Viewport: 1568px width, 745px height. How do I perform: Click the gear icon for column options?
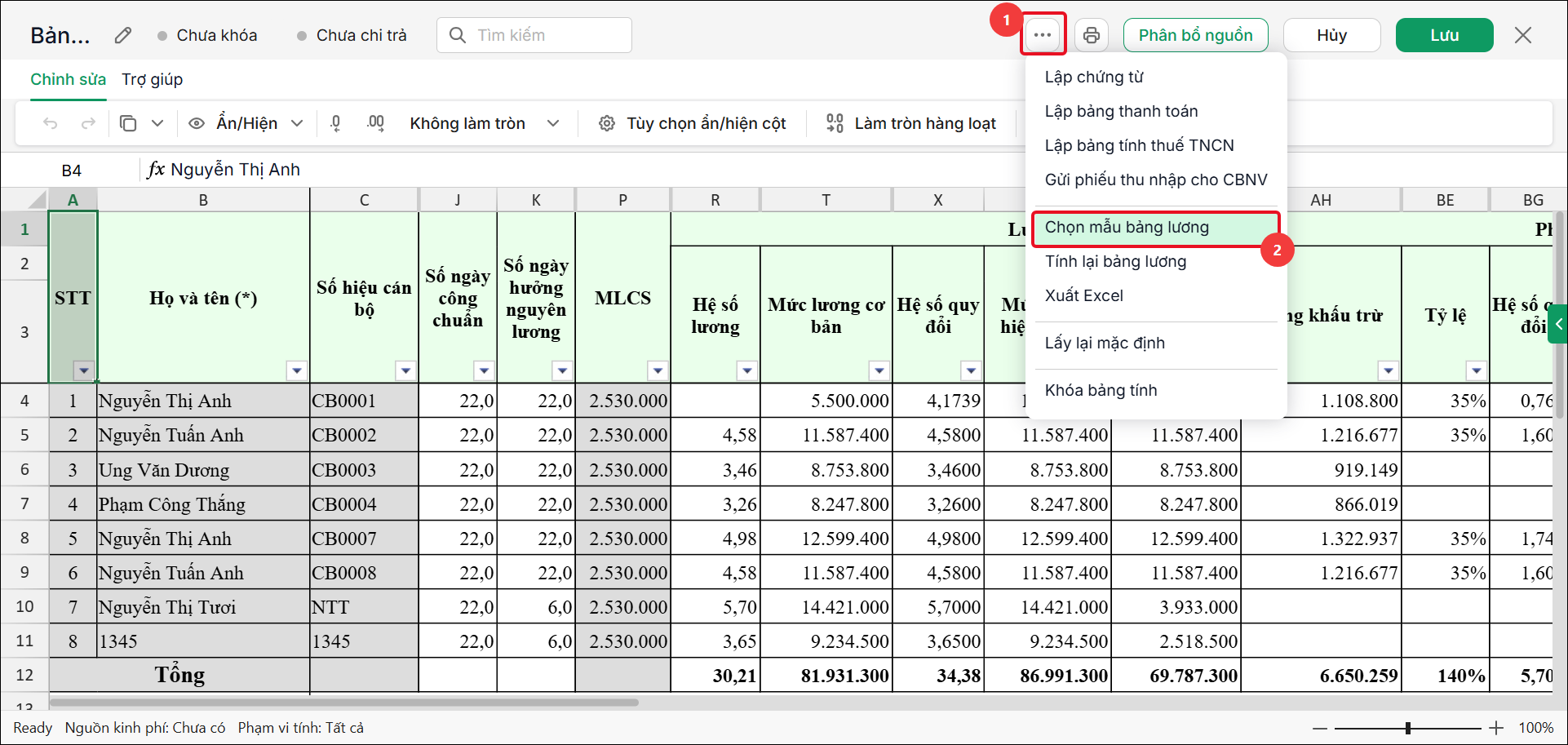(x=607, y=123)
